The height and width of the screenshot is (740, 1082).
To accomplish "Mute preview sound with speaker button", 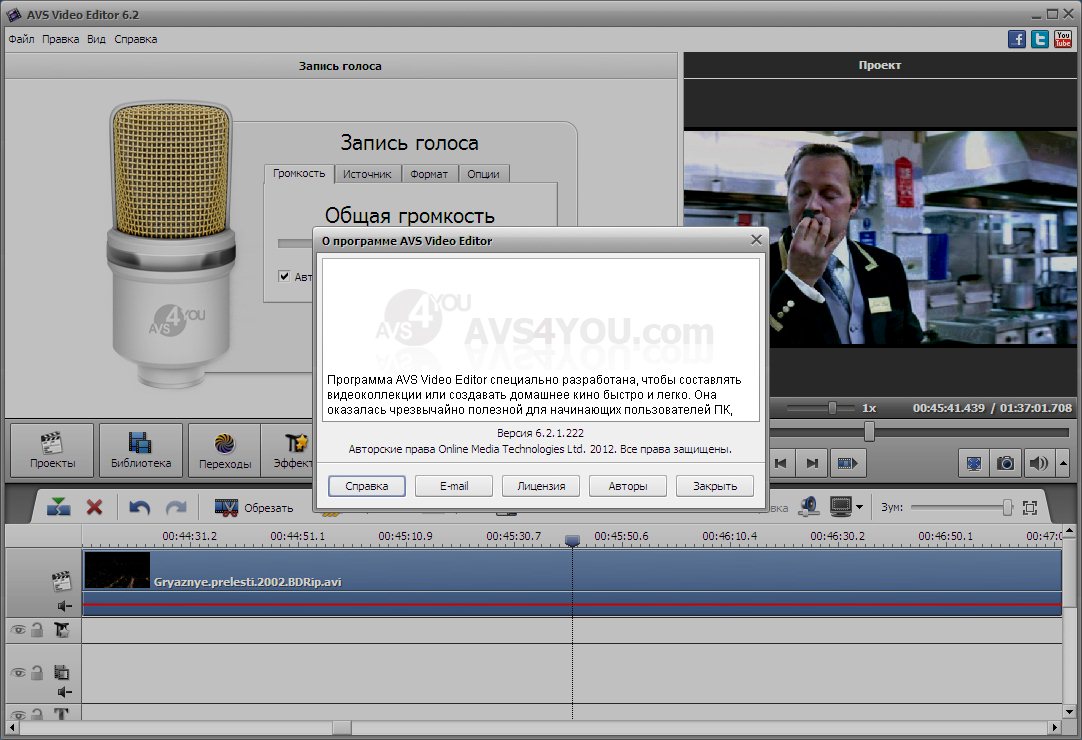I will point(1038,463).
